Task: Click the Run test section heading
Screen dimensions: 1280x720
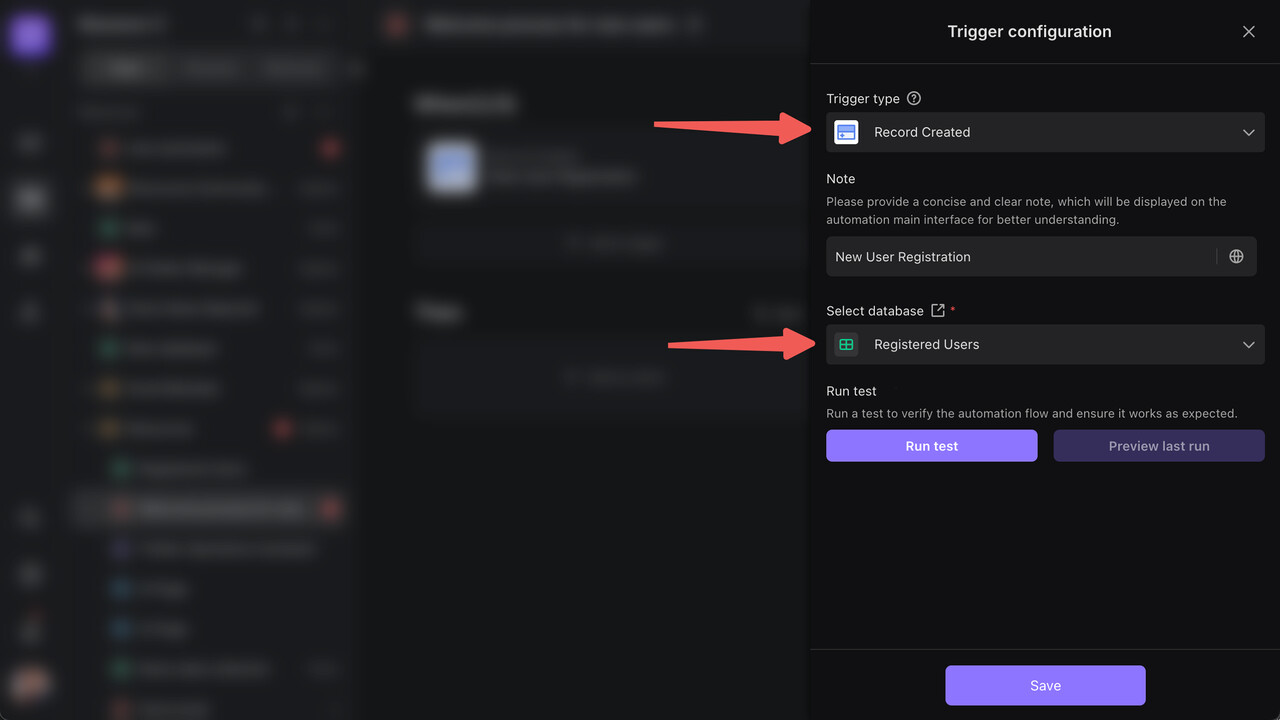Action: (x=851, y=391)
